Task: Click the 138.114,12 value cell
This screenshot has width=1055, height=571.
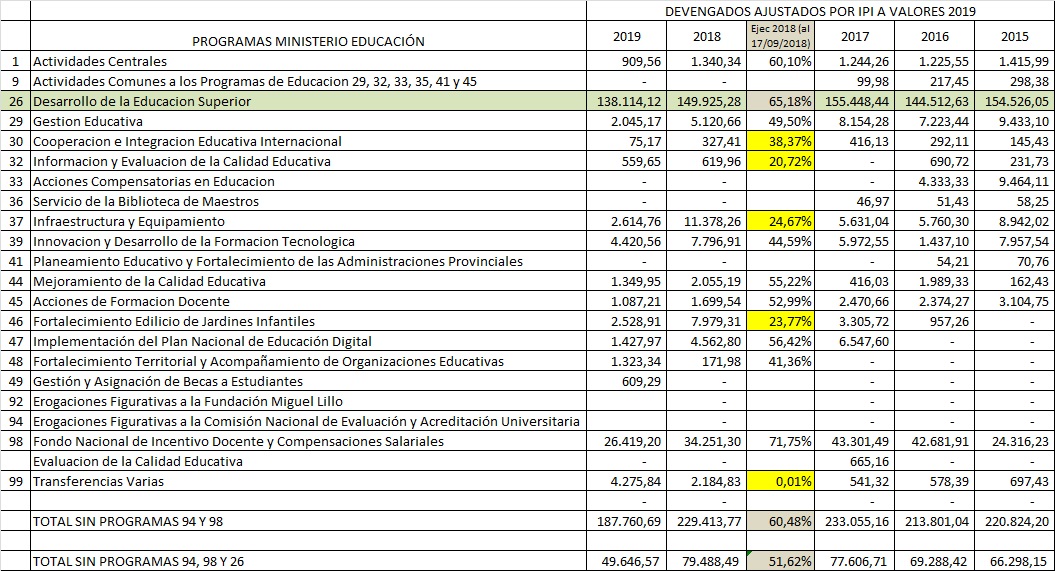Action: click(626, 101)
